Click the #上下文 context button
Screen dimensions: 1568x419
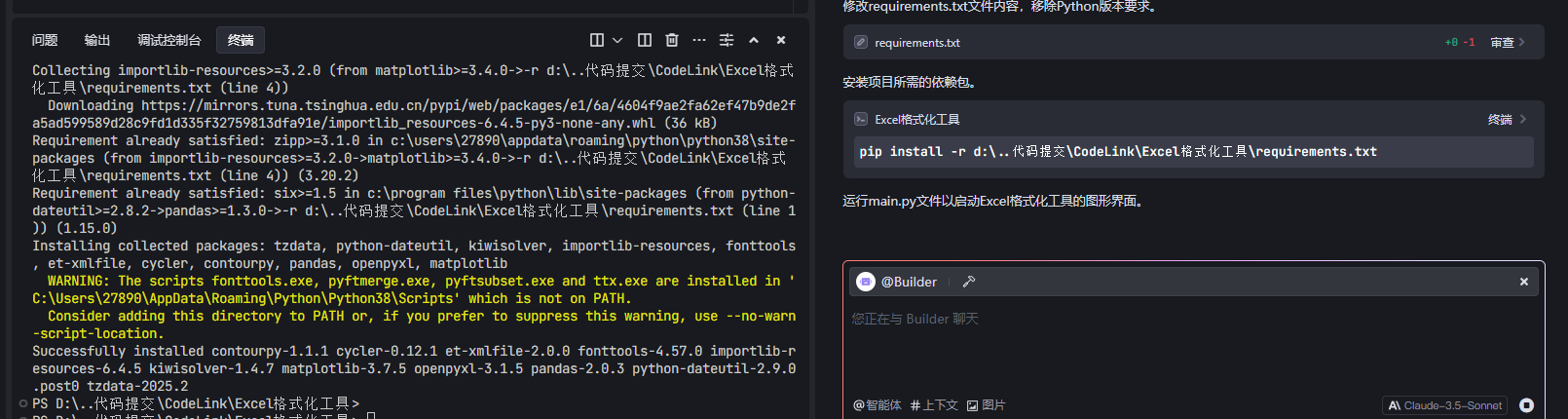click(x=934, y=405)
